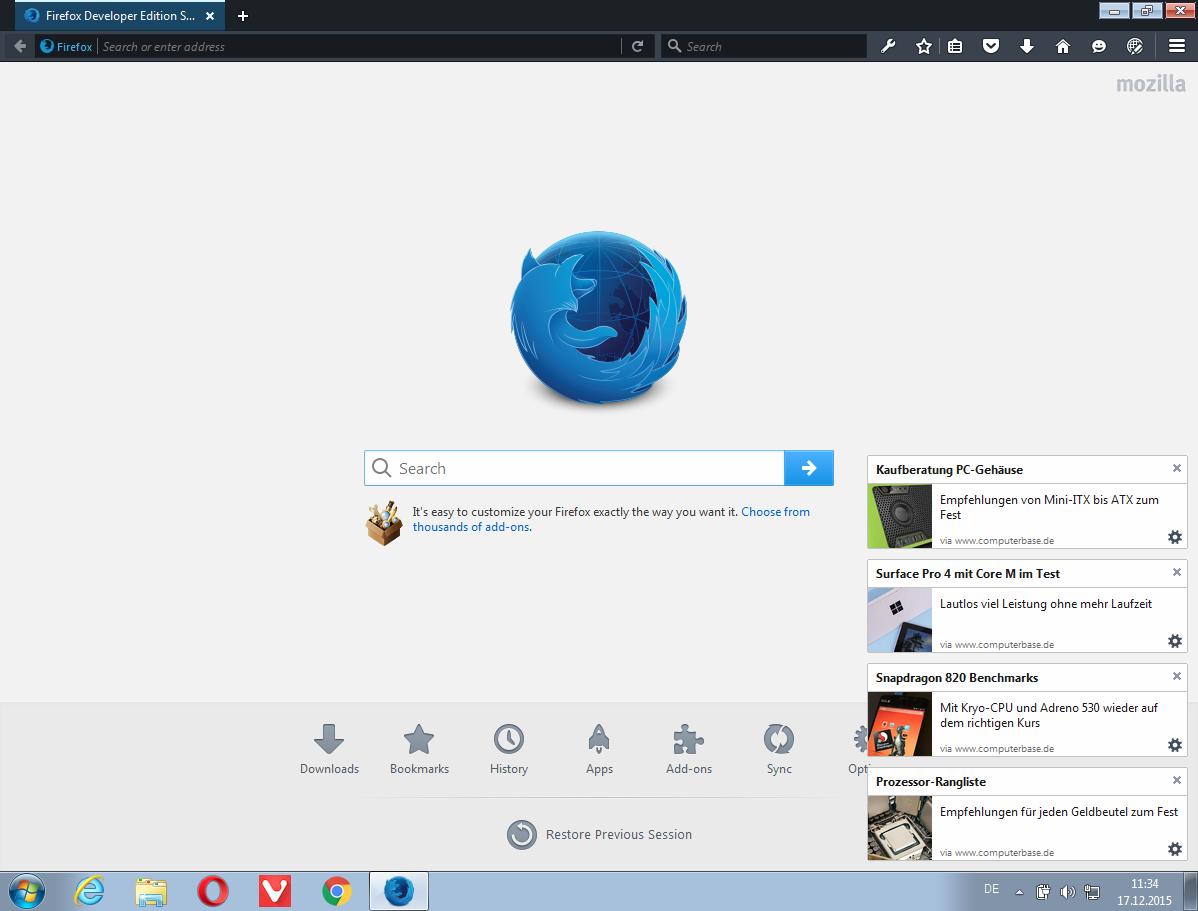Click the back arrow button
This screenshot has height=911, width=1198.
tap(20, 47)
